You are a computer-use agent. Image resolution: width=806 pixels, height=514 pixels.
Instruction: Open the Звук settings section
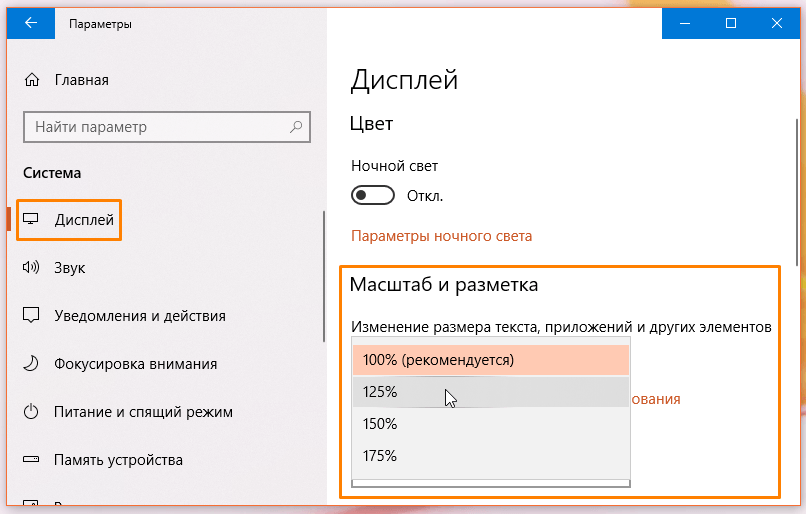pos(70,267)
